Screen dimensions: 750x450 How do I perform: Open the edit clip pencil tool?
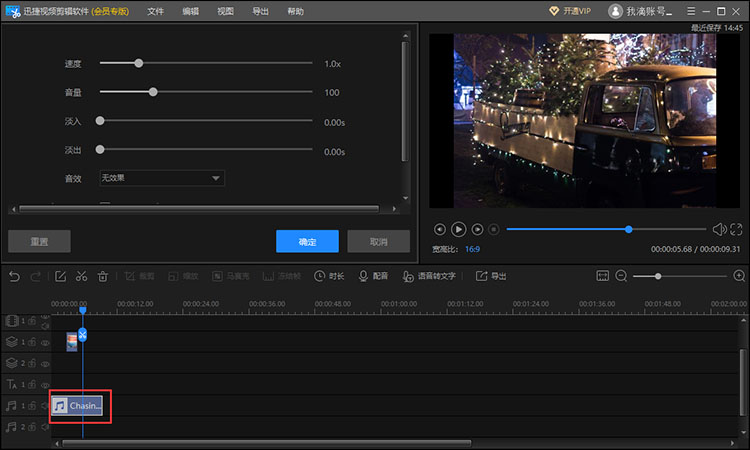pos(60,276)
